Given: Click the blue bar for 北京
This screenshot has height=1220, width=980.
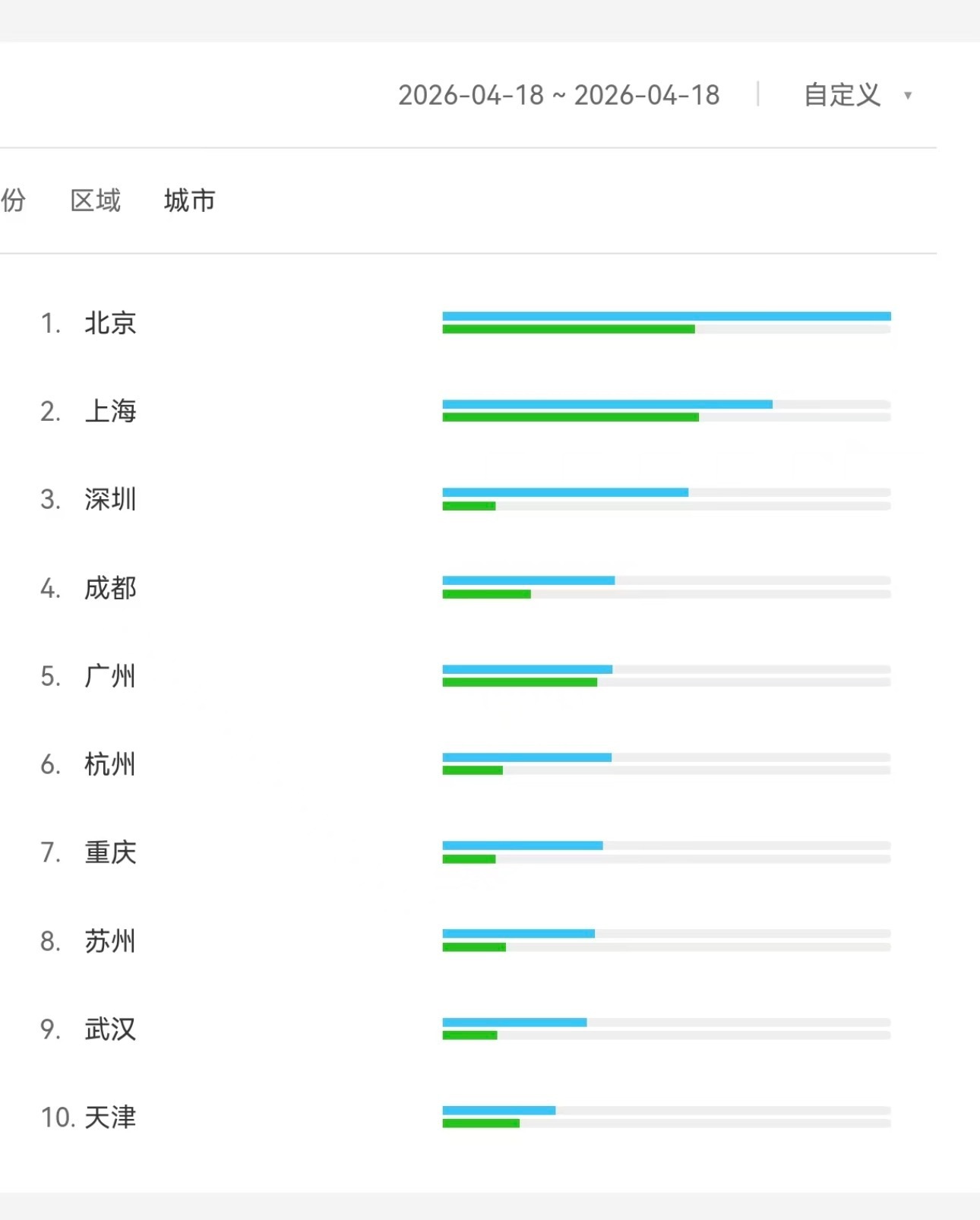Looking at the screenshot, I should tap(667, 315).
